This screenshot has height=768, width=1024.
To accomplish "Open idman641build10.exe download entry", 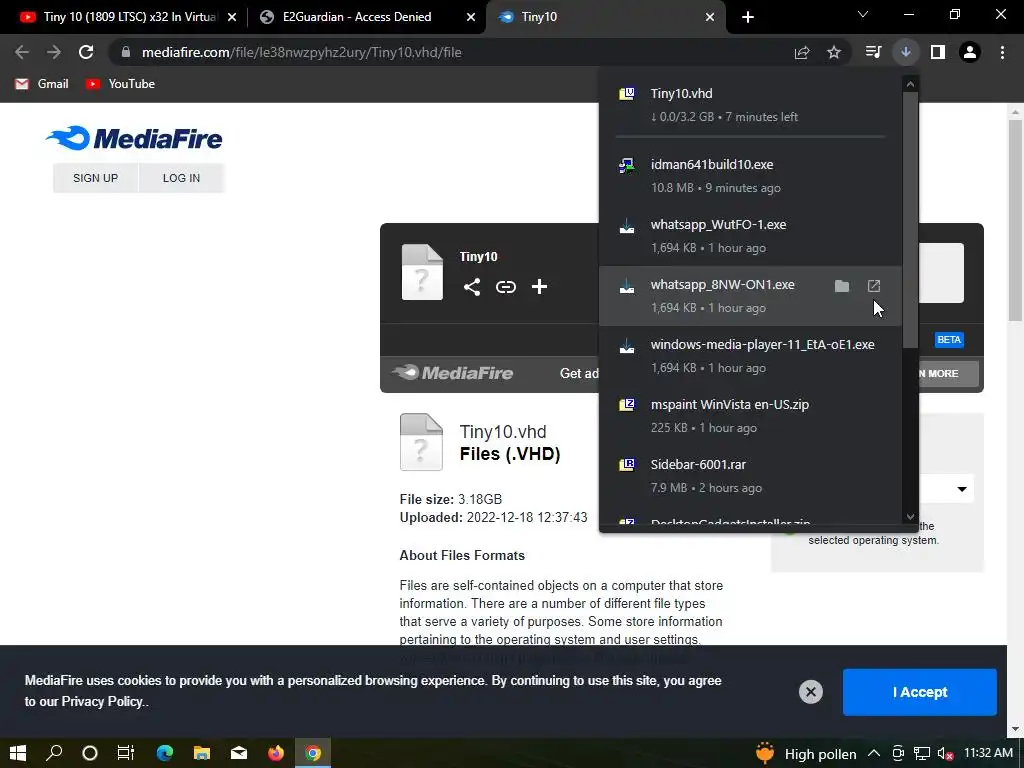I will pos(750,176).
